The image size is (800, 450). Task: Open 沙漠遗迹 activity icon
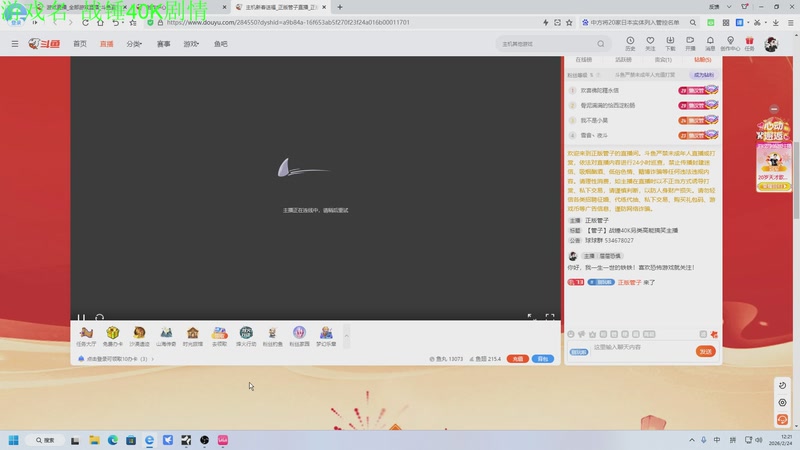click(x=139, y=336)
